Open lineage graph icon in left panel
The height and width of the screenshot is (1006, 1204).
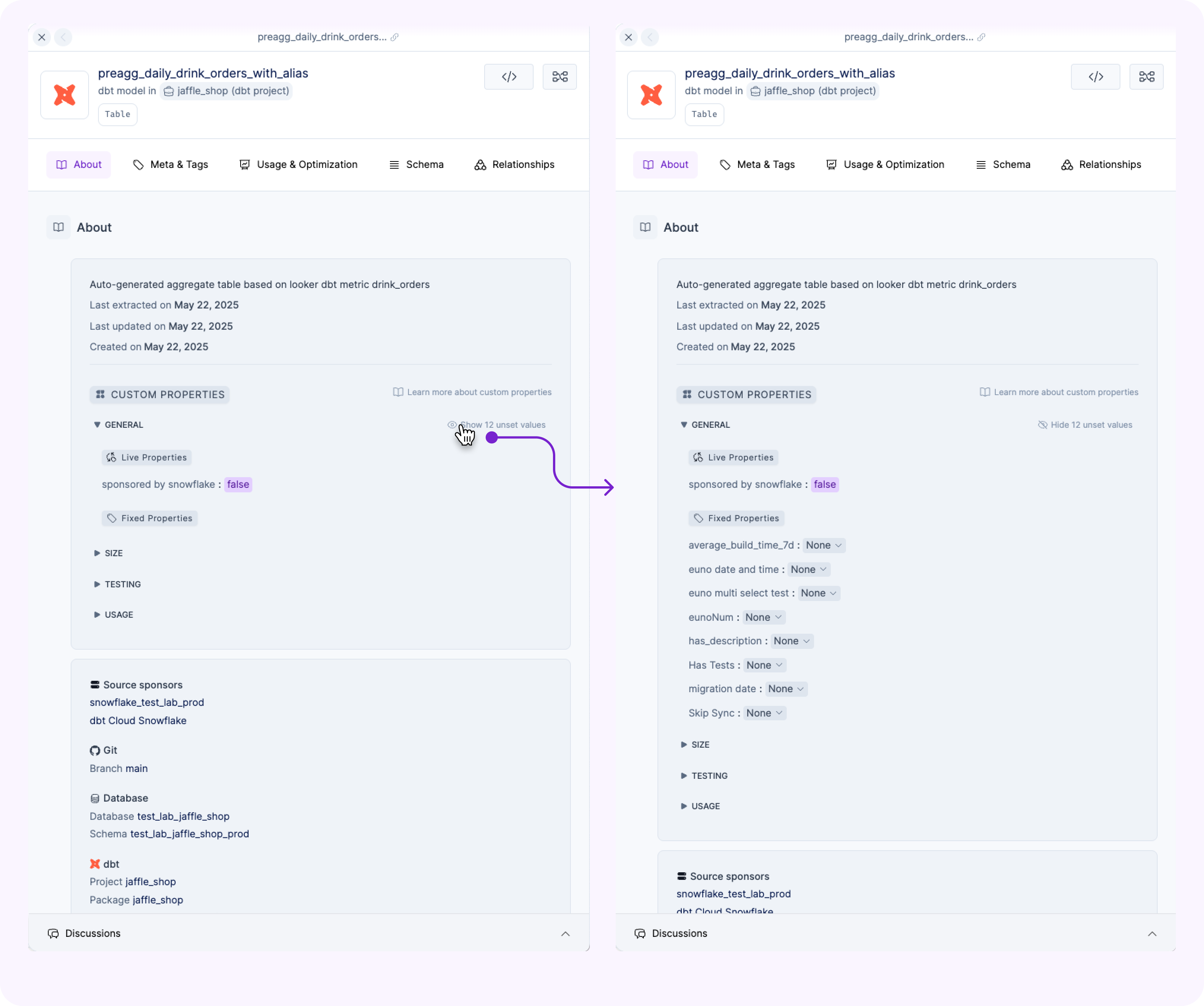[559, 77]
